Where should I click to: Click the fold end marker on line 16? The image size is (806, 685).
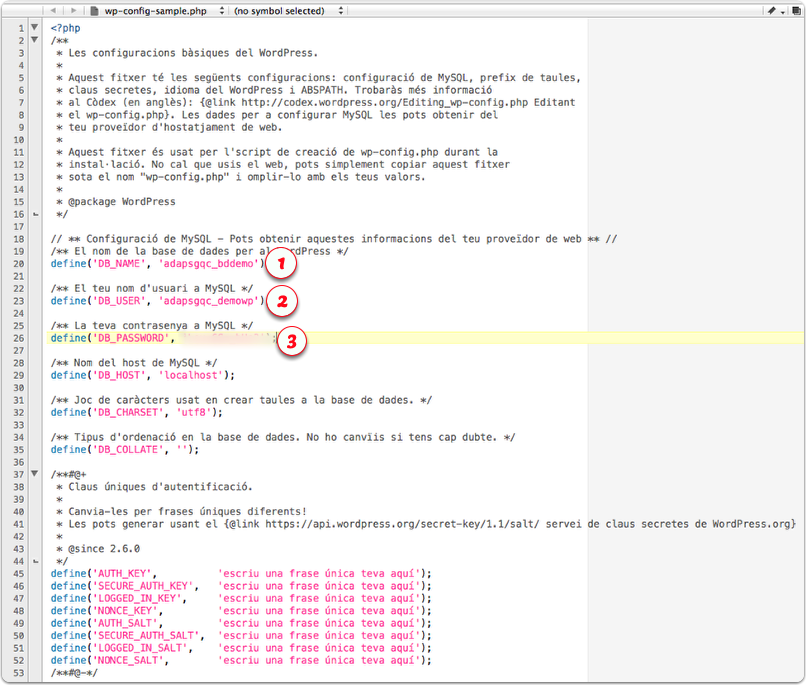tap(35, 214)
